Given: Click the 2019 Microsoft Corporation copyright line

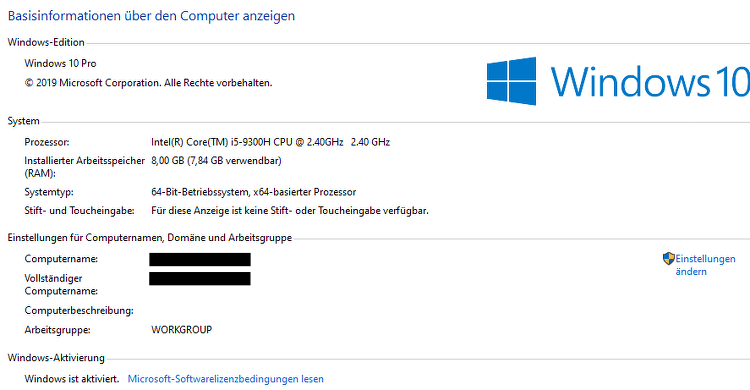Looking at the screenshot, I should tap(148, 83).
